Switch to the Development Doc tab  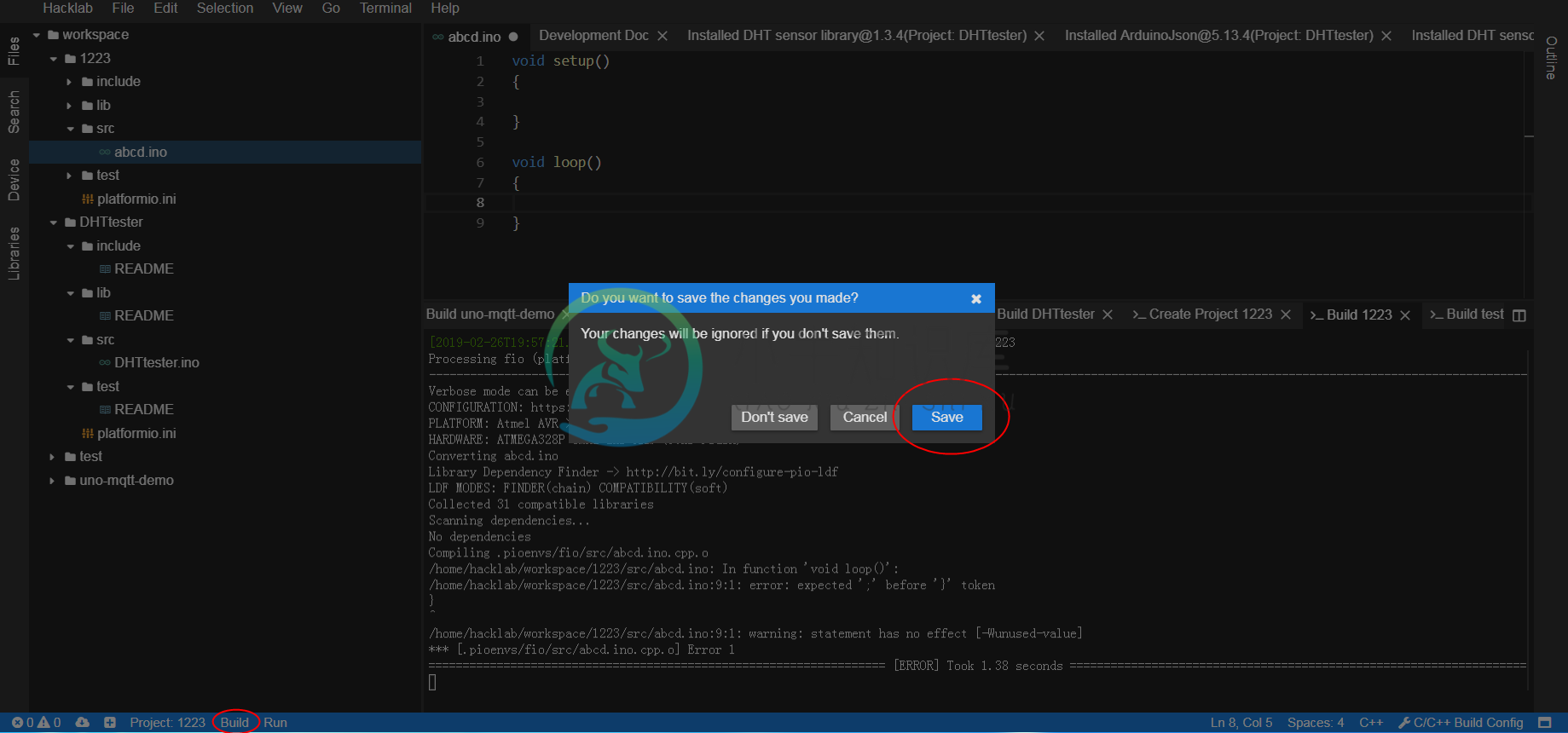(x=593, y=36)
